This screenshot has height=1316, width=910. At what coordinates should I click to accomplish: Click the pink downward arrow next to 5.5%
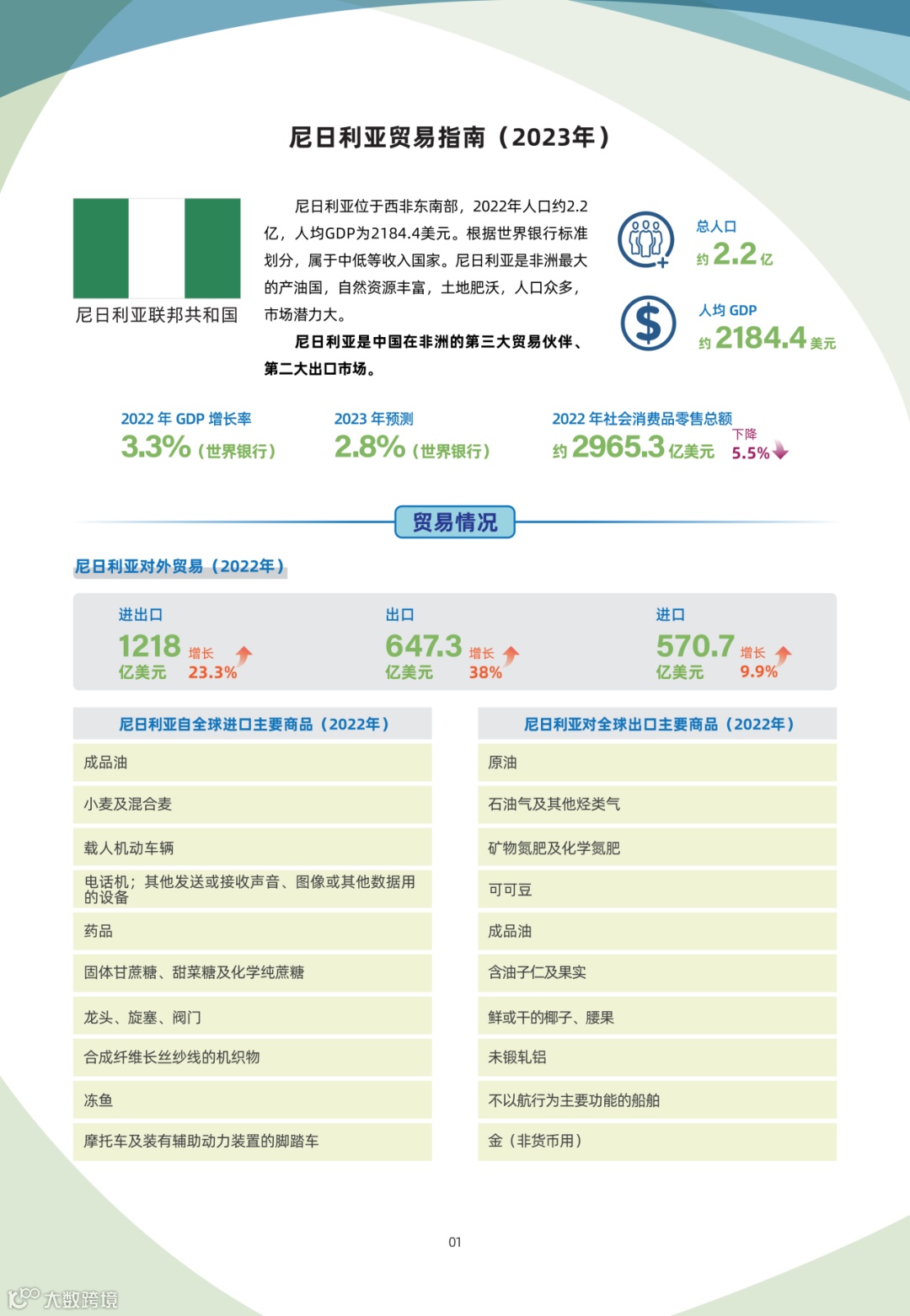781,450
